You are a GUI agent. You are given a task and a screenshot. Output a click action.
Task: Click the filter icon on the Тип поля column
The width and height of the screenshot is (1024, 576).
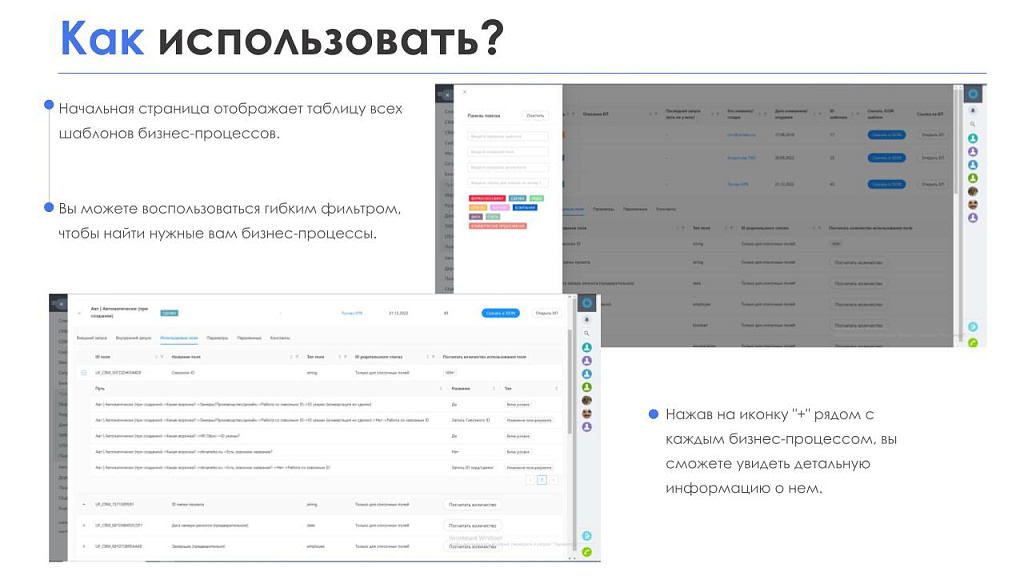tap(346, 358)
